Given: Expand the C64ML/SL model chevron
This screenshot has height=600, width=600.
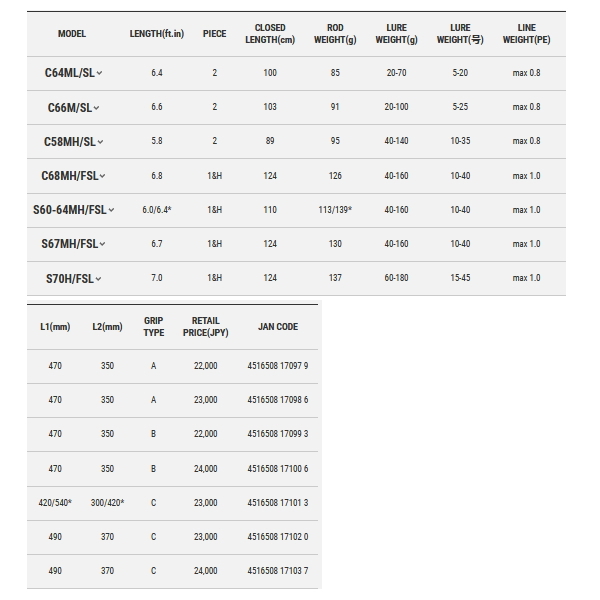Looking at the screenshot, I should point(99,73).
